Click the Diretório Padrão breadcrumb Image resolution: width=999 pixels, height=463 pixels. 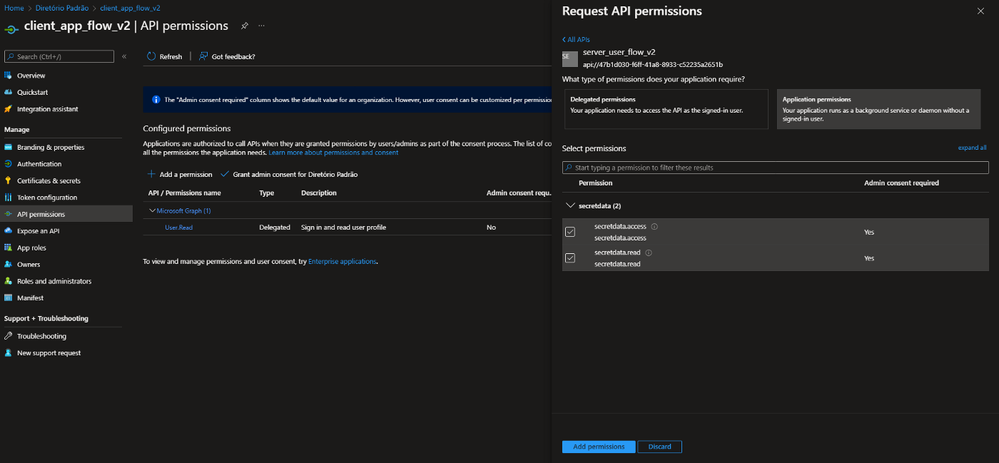pyautogui.click(x=62, y=8)
